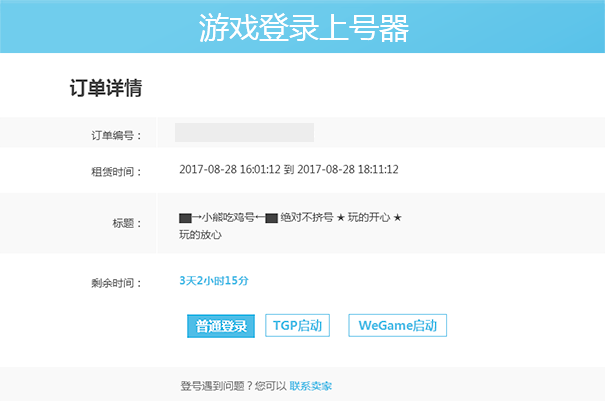The width and height of the screenshot is (605, 401).
Task: Select the 订单详情 heading
Action: pos(105,88)
